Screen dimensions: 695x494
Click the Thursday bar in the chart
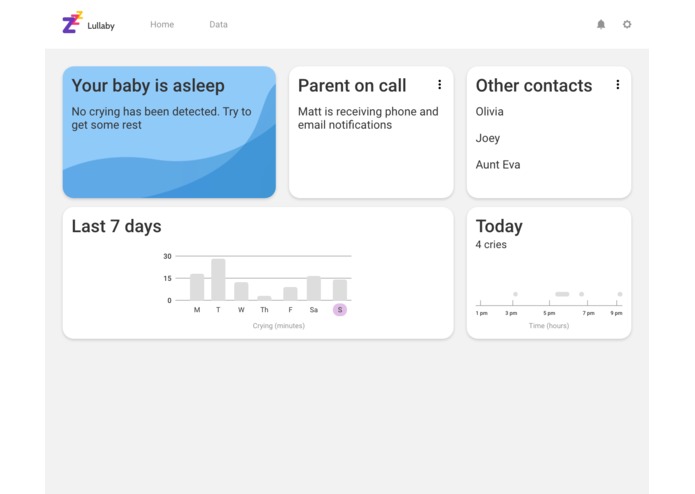tap(264, 298)
